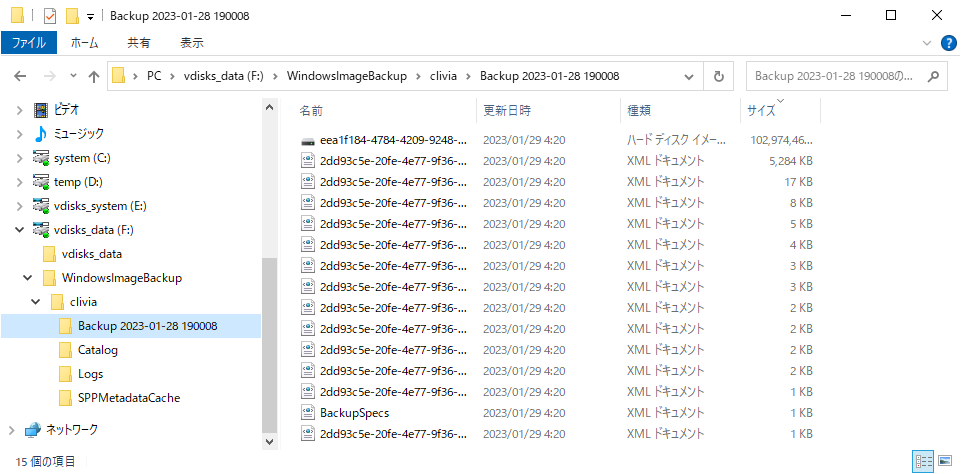Screen dimensions: 961x474
Task: Refresh the current folder view
Action: [x=719, y=77]
